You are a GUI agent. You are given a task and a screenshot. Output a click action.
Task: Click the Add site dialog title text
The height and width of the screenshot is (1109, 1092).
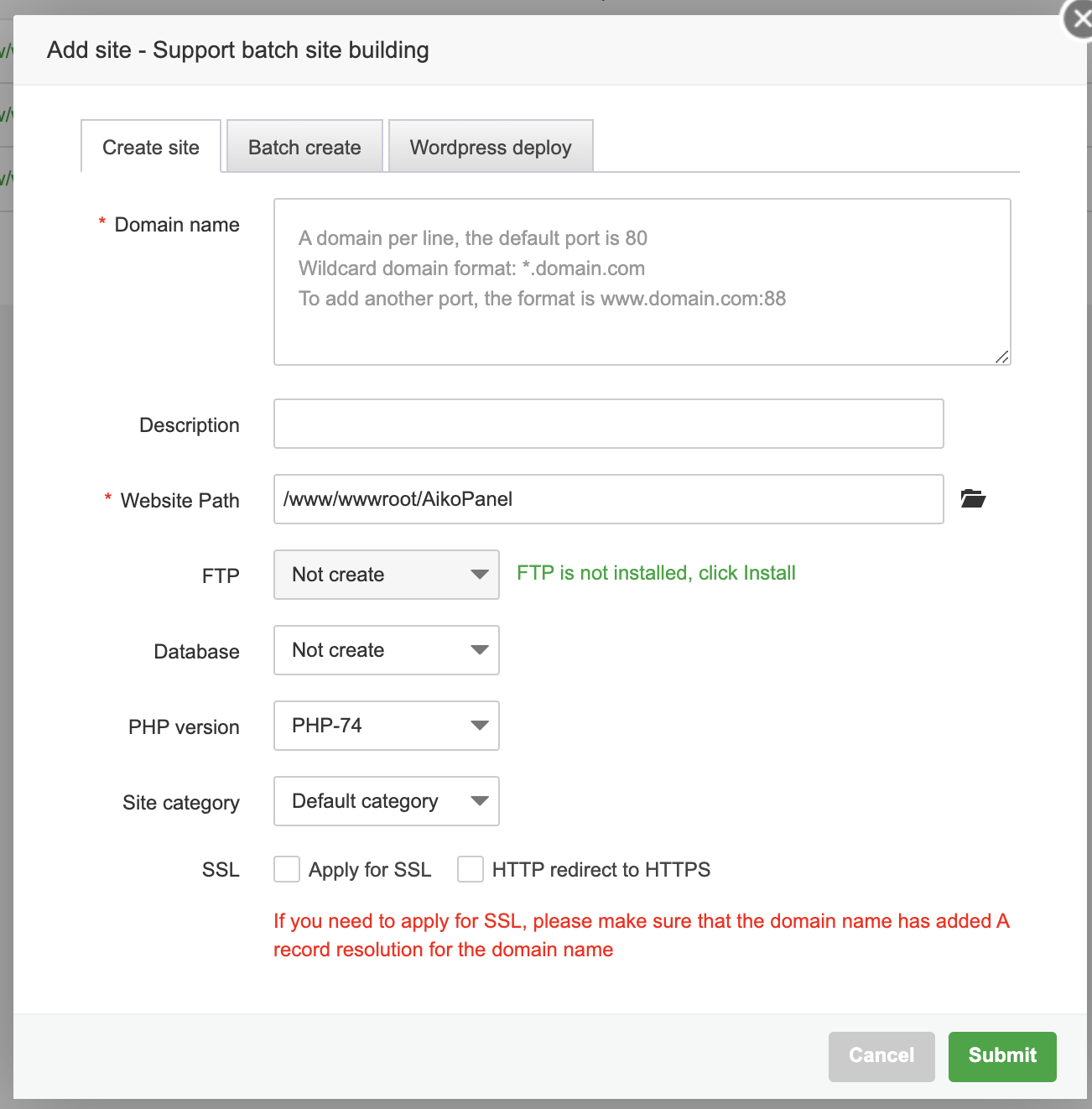pos(238,50)
